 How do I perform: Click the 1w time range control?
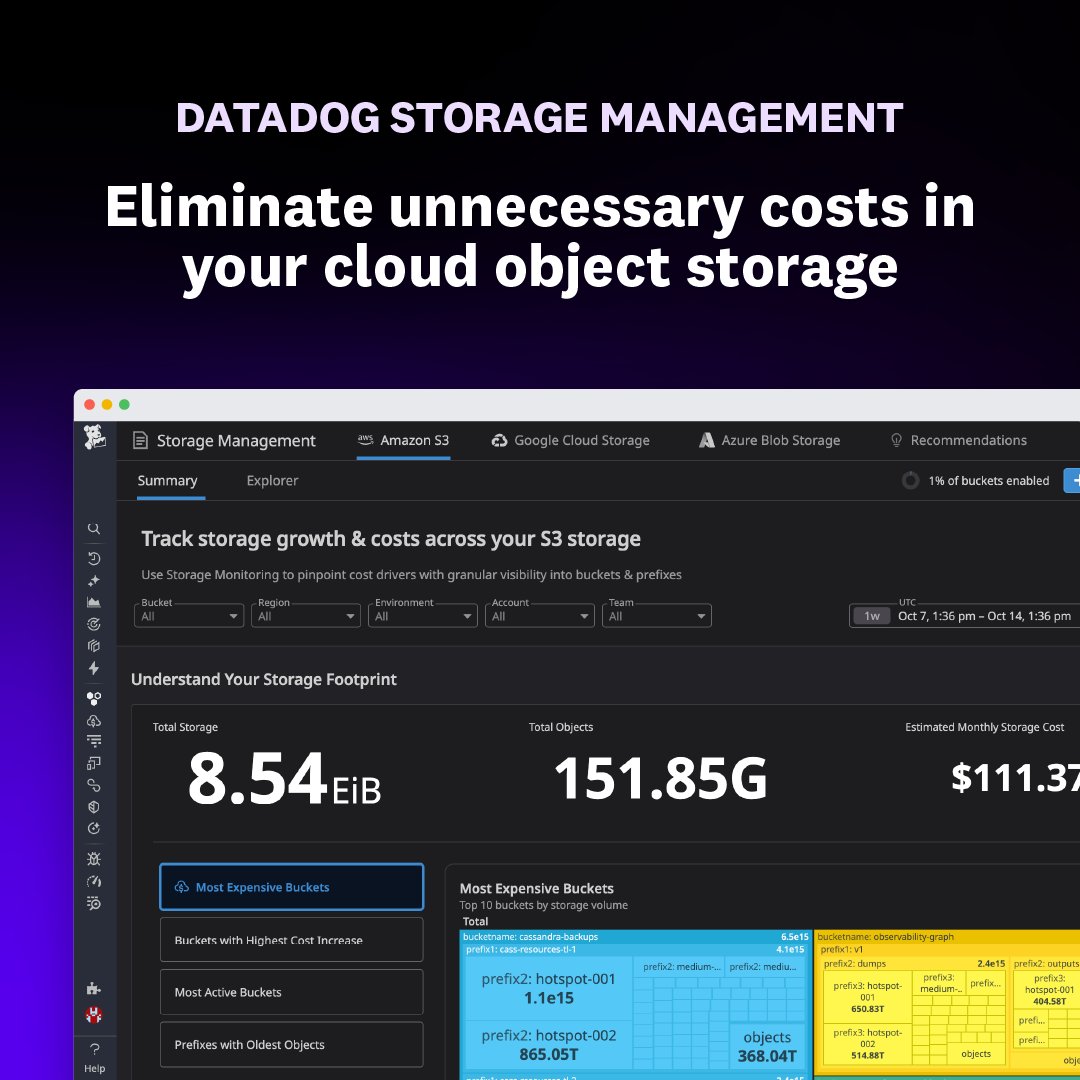[x=871, y=615]
